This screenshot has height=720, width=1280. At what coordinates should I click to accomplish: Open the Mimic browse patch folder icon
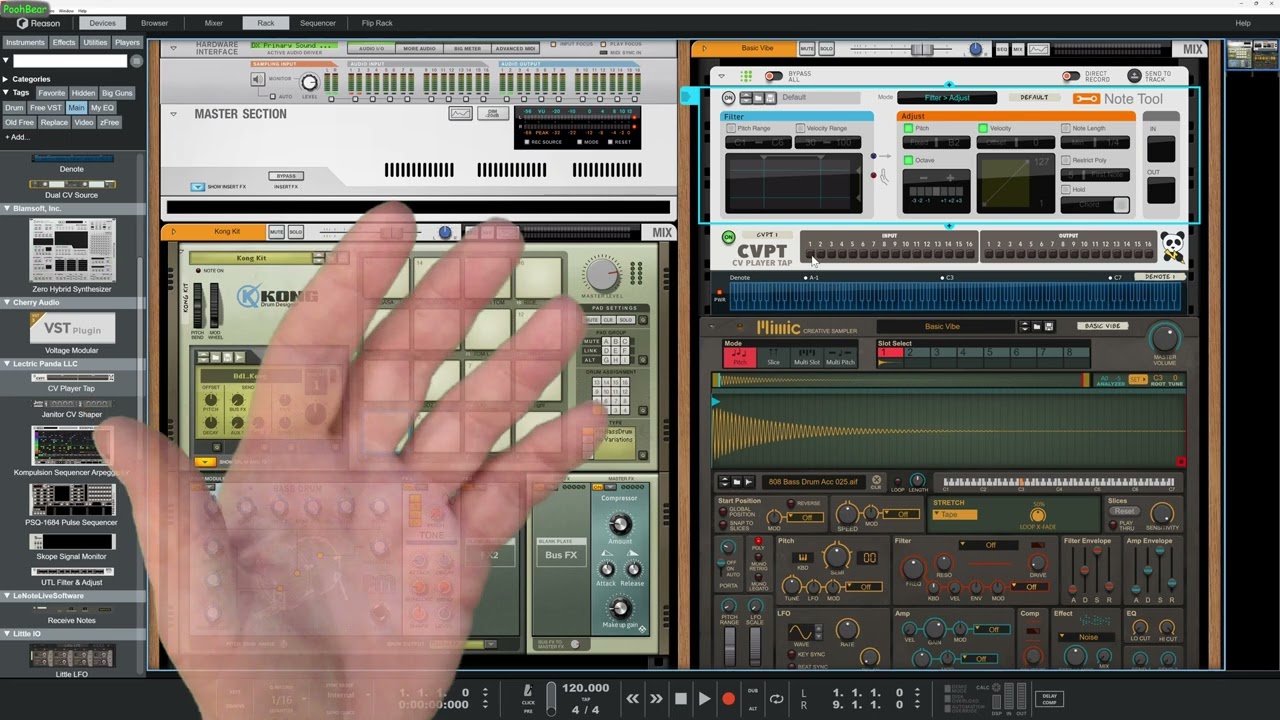(1037, 326)
